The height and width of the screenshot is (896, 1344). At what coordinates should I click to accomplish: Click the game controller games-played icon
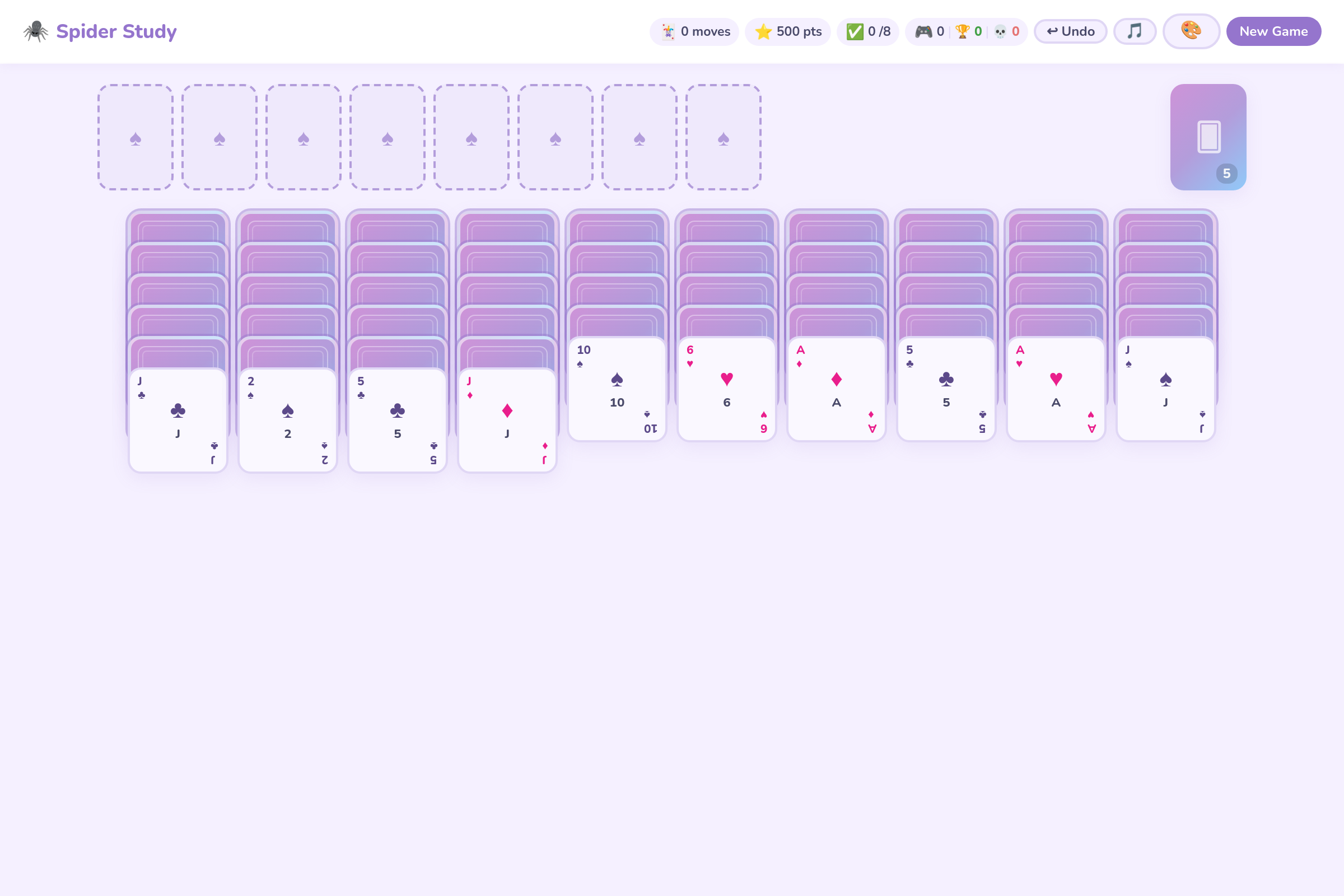[923, 31]
